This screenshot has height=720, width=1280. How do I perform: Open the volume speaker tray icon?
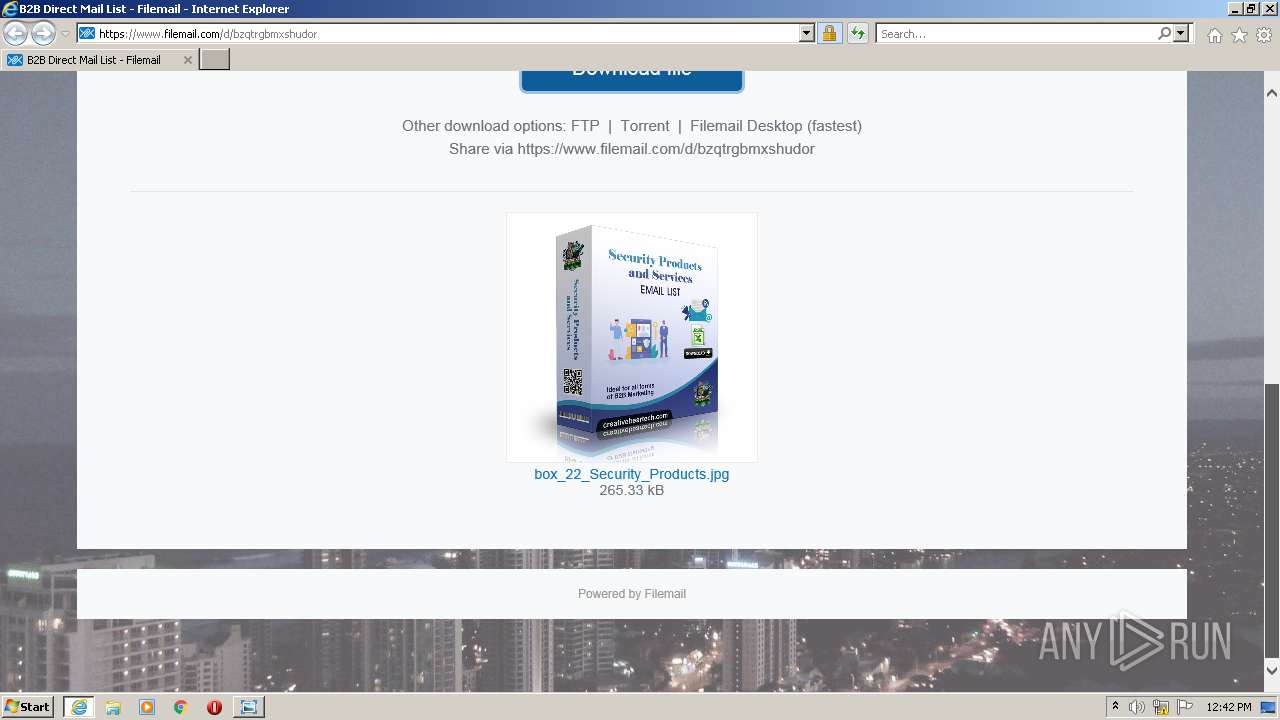click(x=1137, y=707)
